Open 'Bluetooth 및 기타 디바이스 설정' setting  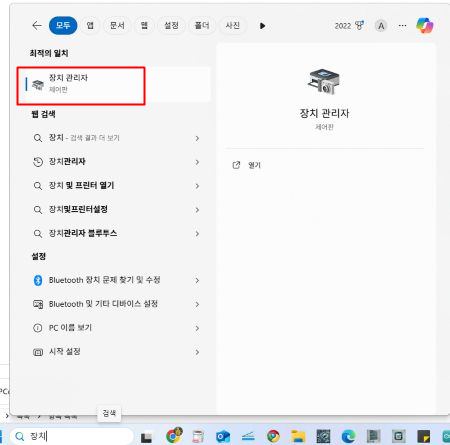pos(113,304)
